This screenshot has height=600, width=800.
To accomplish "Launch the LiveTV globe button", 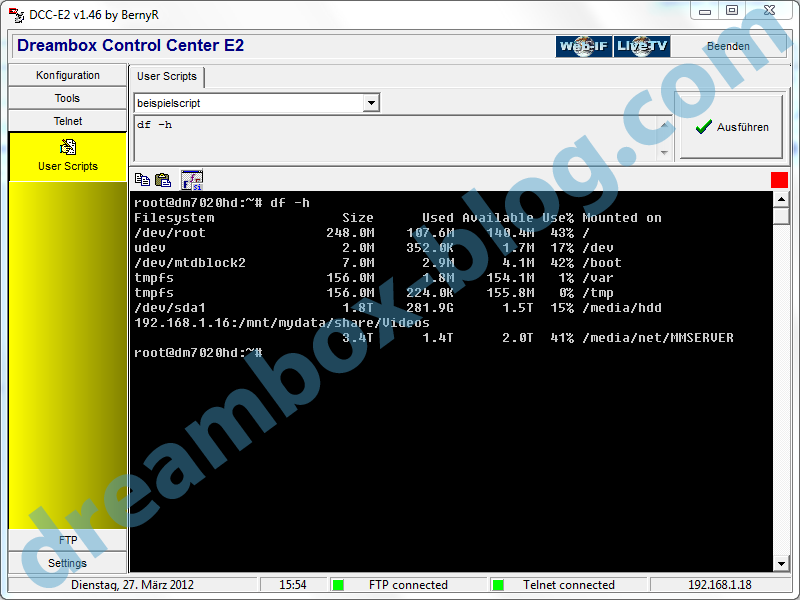I will click(x=642, y=46).
